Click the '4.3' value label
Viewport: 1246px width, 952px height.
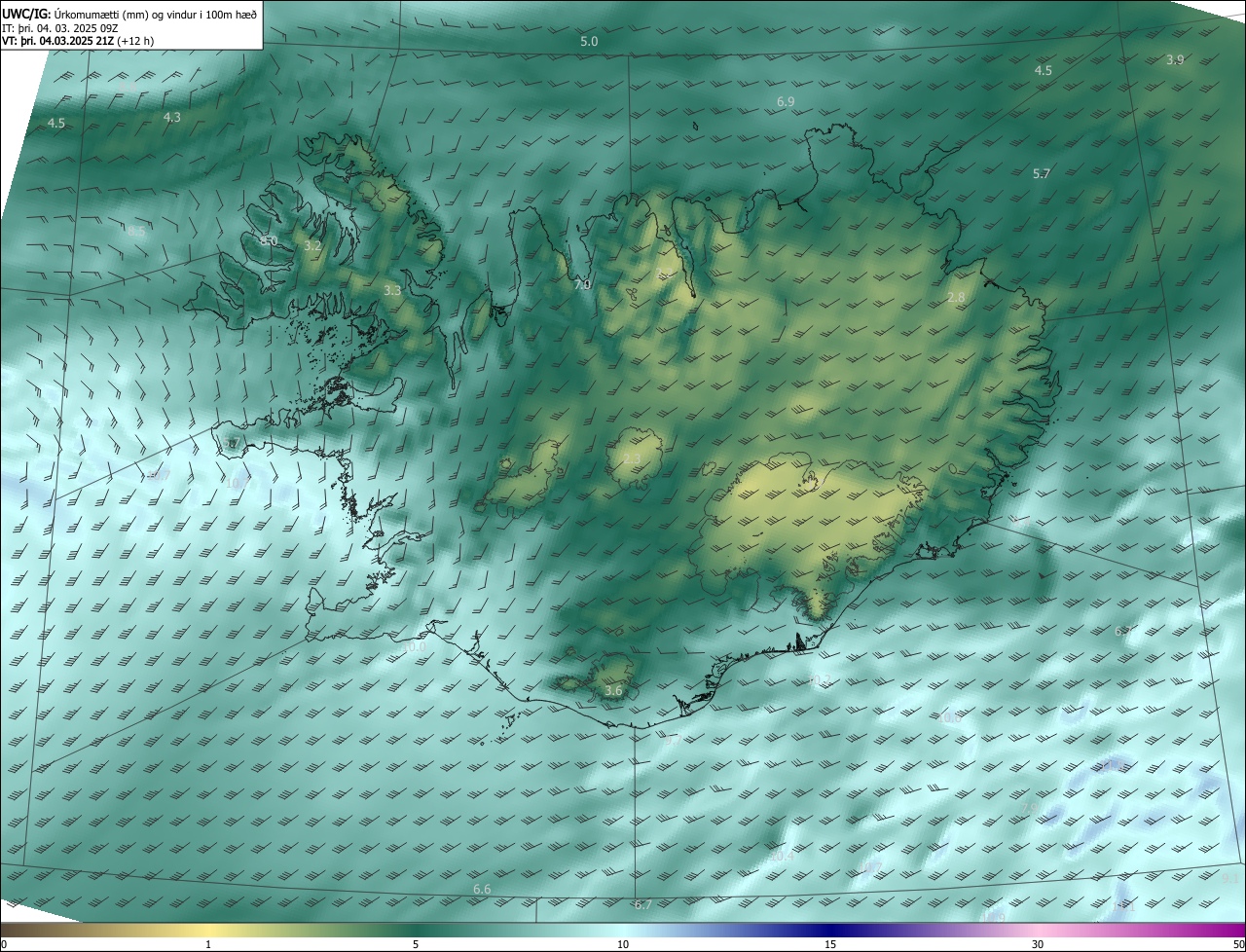[x=171, y=117]
